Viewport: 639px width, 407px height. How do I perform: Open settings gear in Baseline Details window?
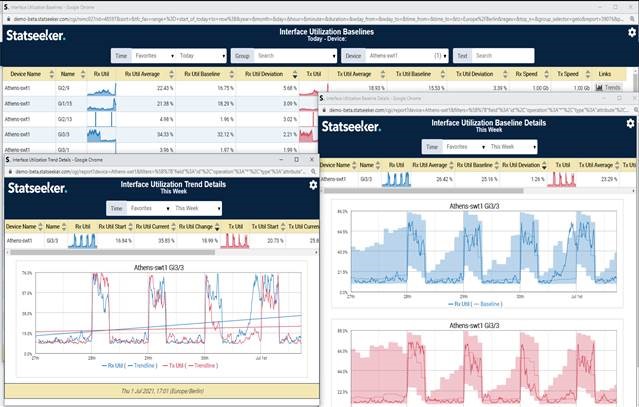coord(630,123)
